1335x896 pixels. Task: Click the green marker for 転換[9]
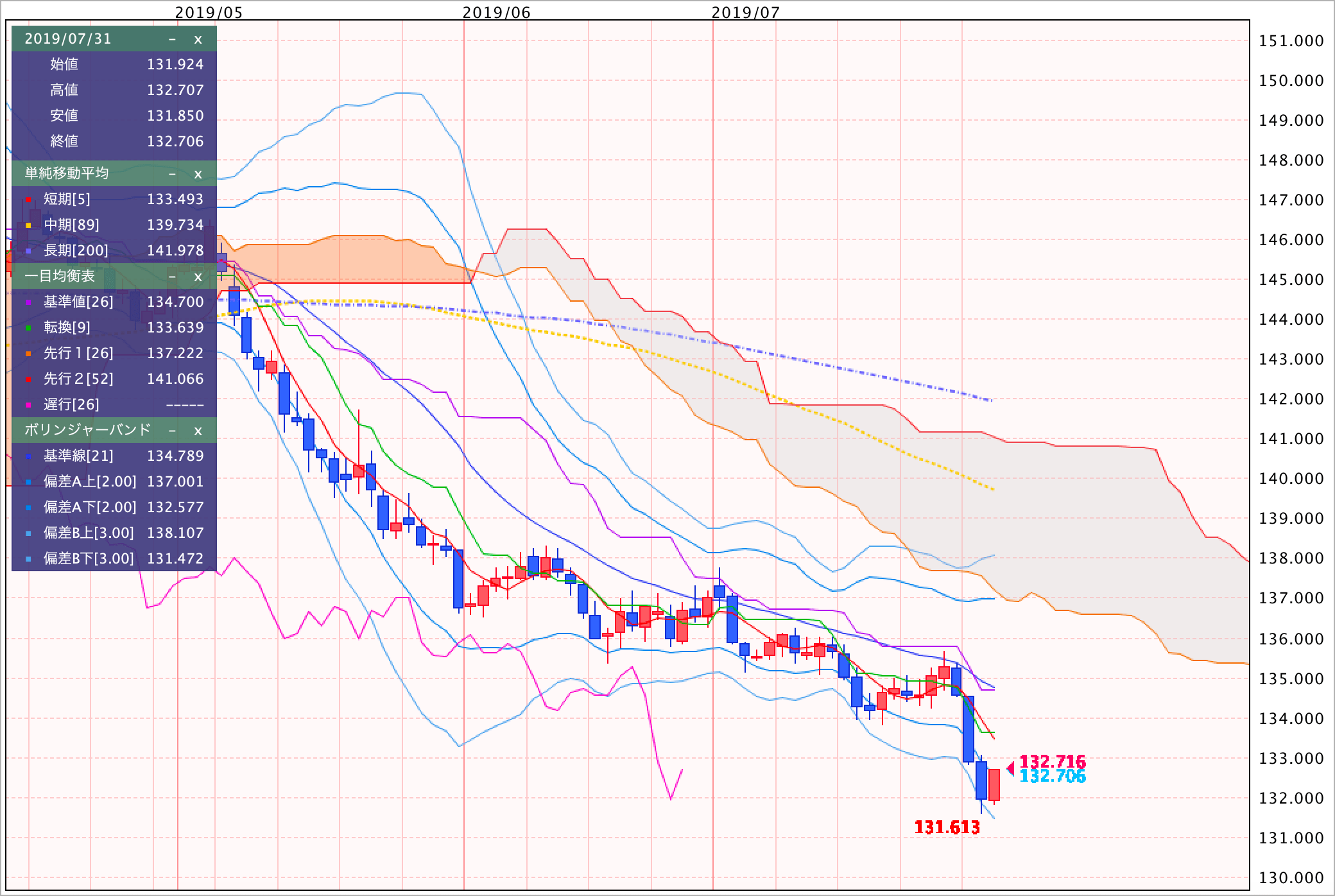click(x=28, y=328)
